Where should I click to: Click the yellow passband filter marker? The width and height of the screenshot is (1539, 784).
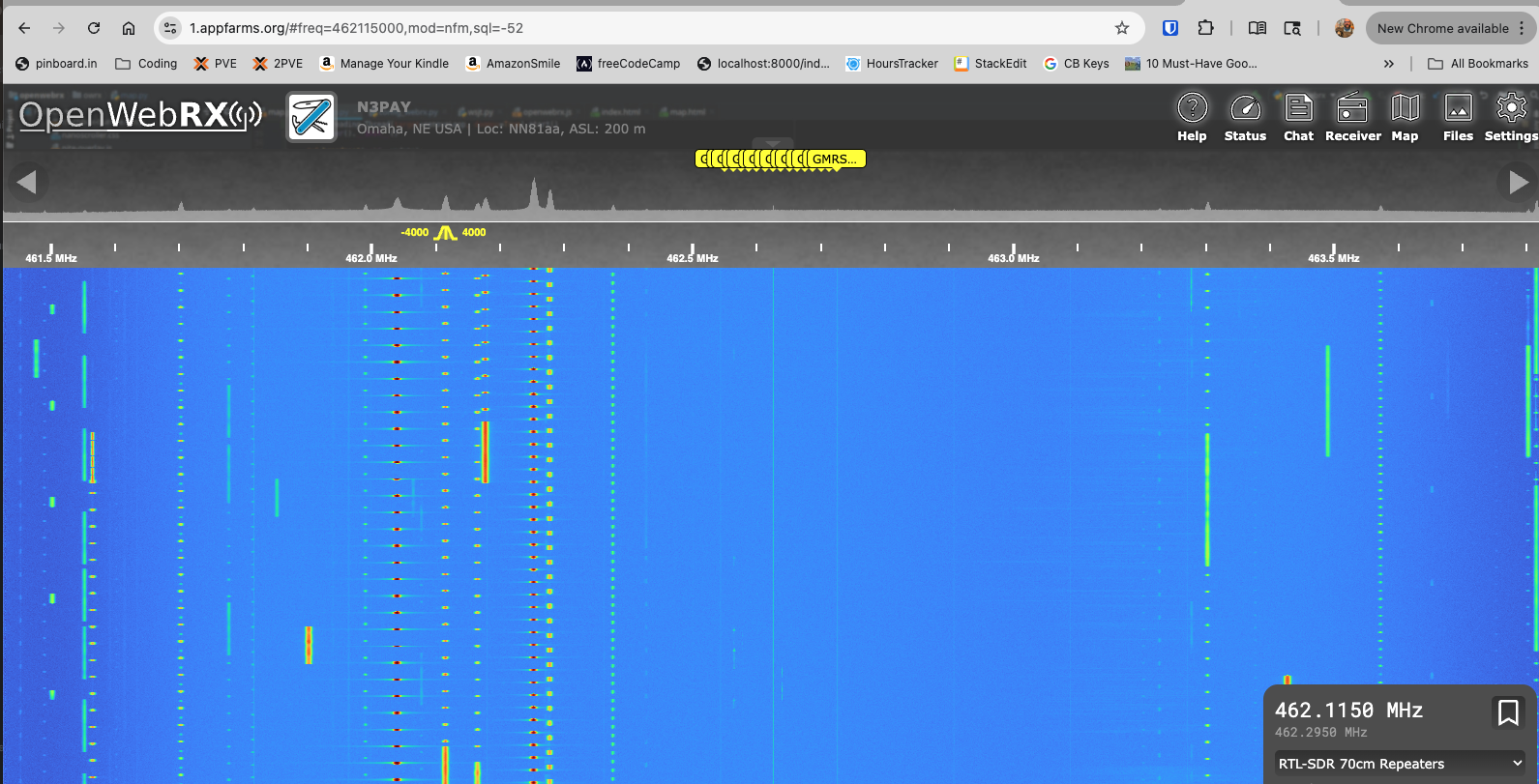(445, 233)
